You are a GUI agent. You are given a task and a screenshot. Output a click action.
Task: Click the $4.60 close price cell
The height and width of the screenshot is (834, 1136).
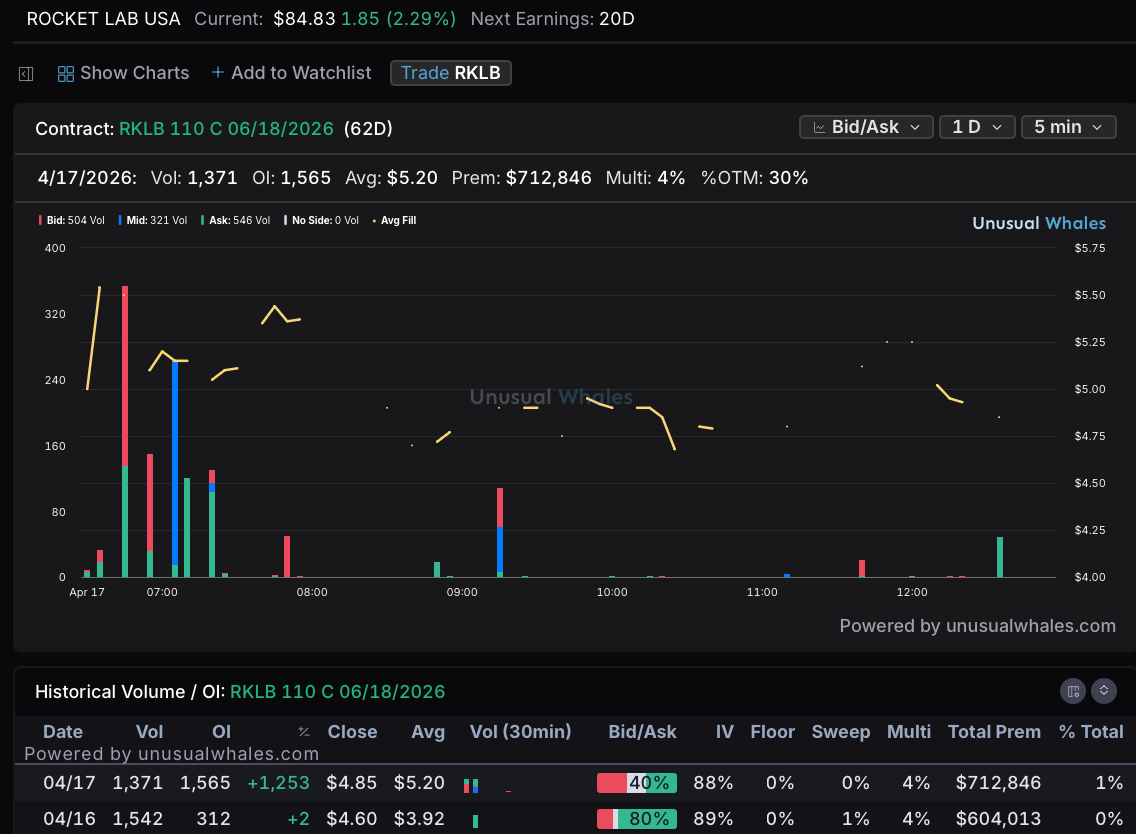[x=351, y=820]
